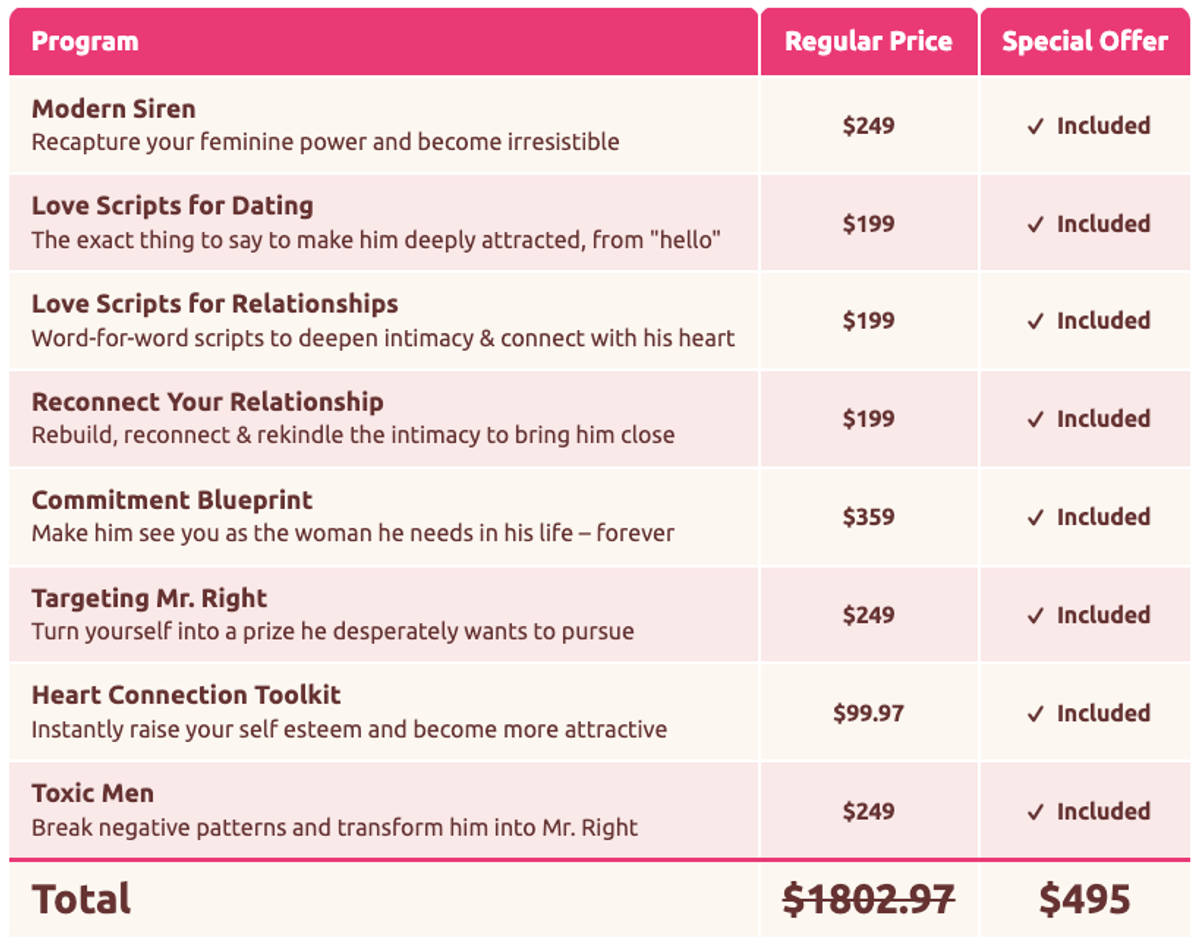Tap the Commitment Blueprint included checkmark
This screenshot has height=948, width=1200.
tap(1035, 517)
